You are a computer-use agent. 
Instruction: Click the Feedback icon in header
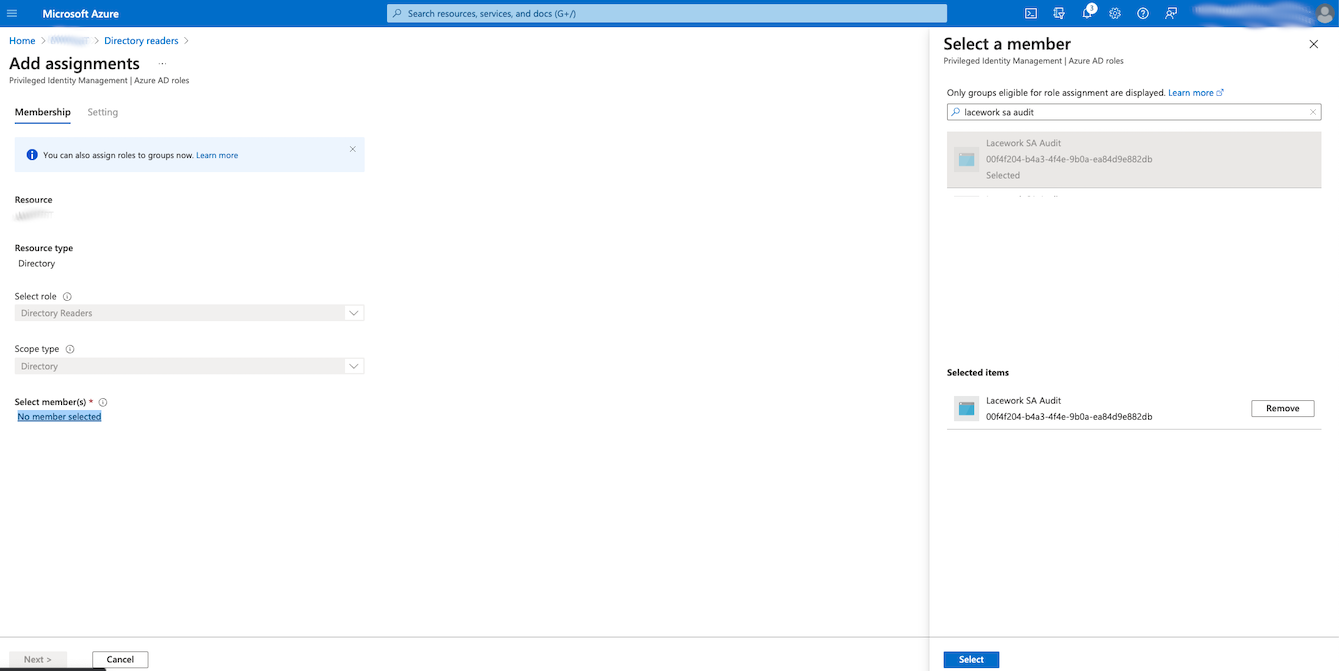click(x=1171, y=13)
